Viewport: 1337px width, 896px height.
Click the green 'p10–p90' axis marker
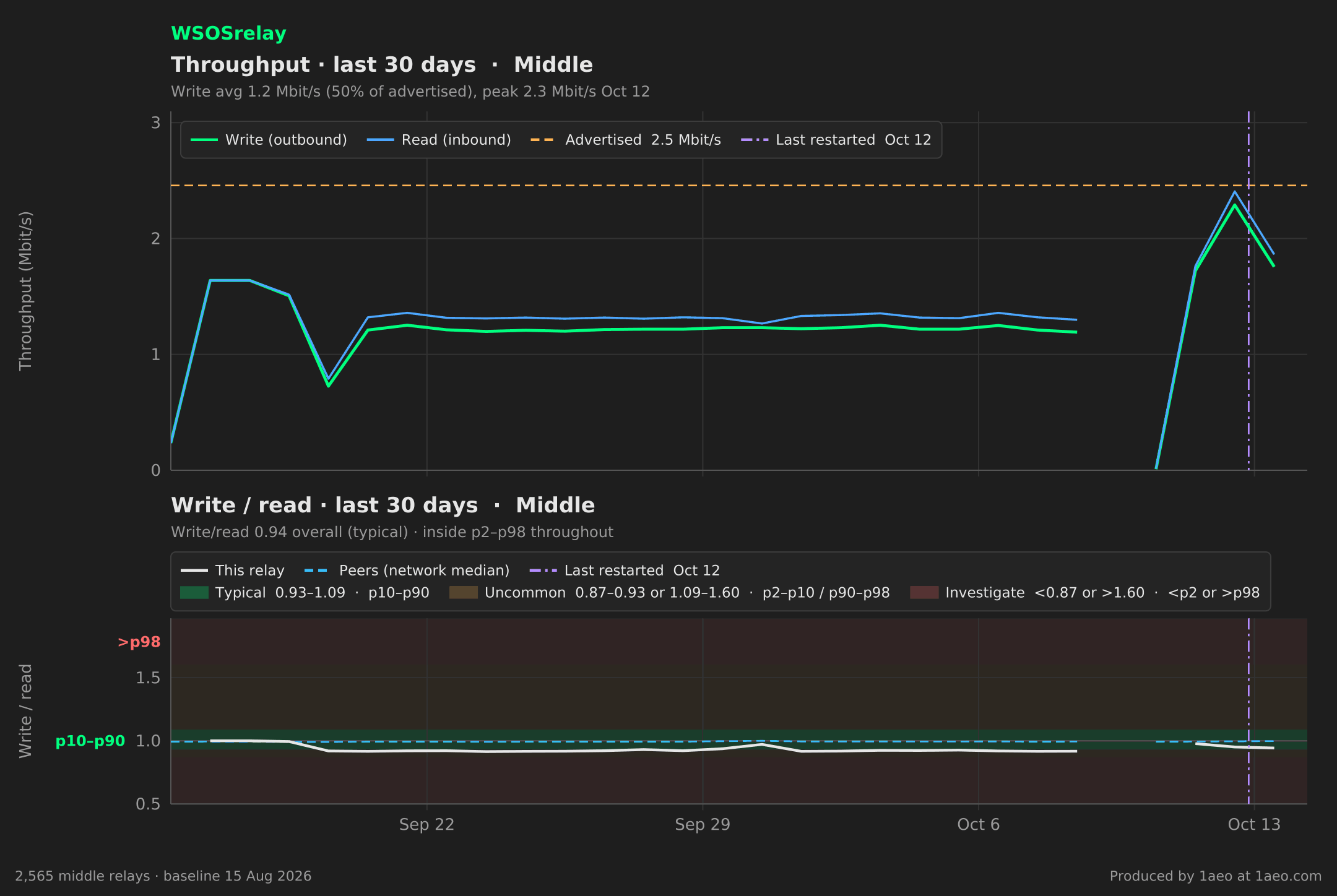click(90, 741)
